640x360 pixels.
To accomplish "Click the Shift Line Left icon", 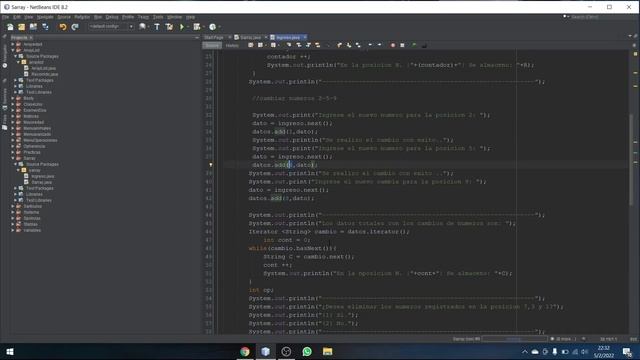I will click(x=370, y=45).
